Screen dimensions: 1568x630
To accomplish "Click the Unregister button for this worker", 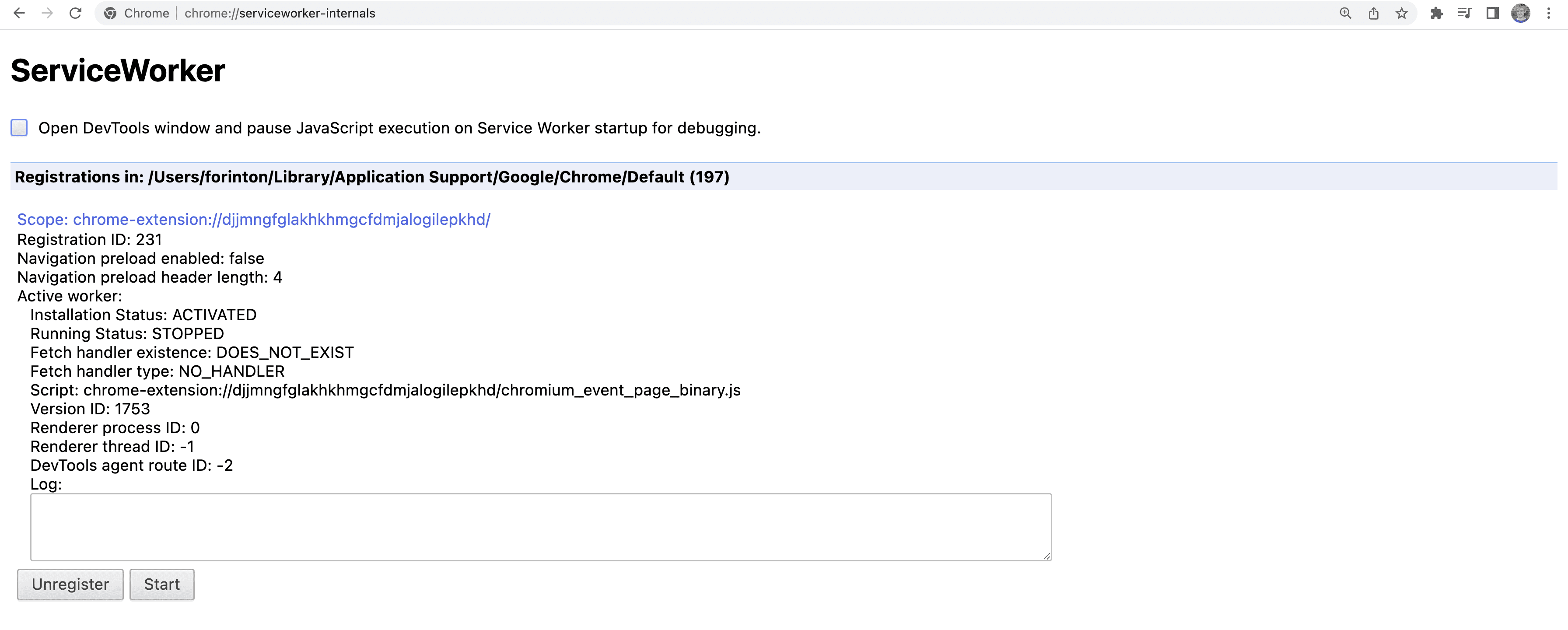I will (70, 584).
